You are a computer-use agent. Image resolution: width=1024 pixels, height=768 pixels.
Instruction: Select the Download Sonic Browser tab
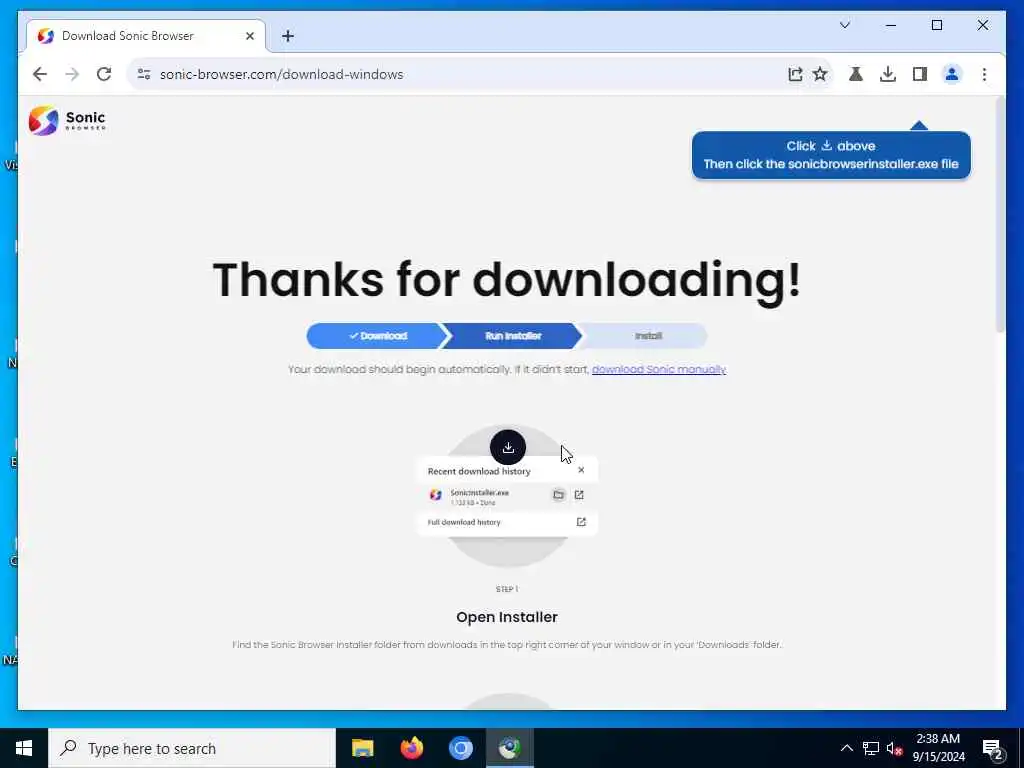(146, 36)
